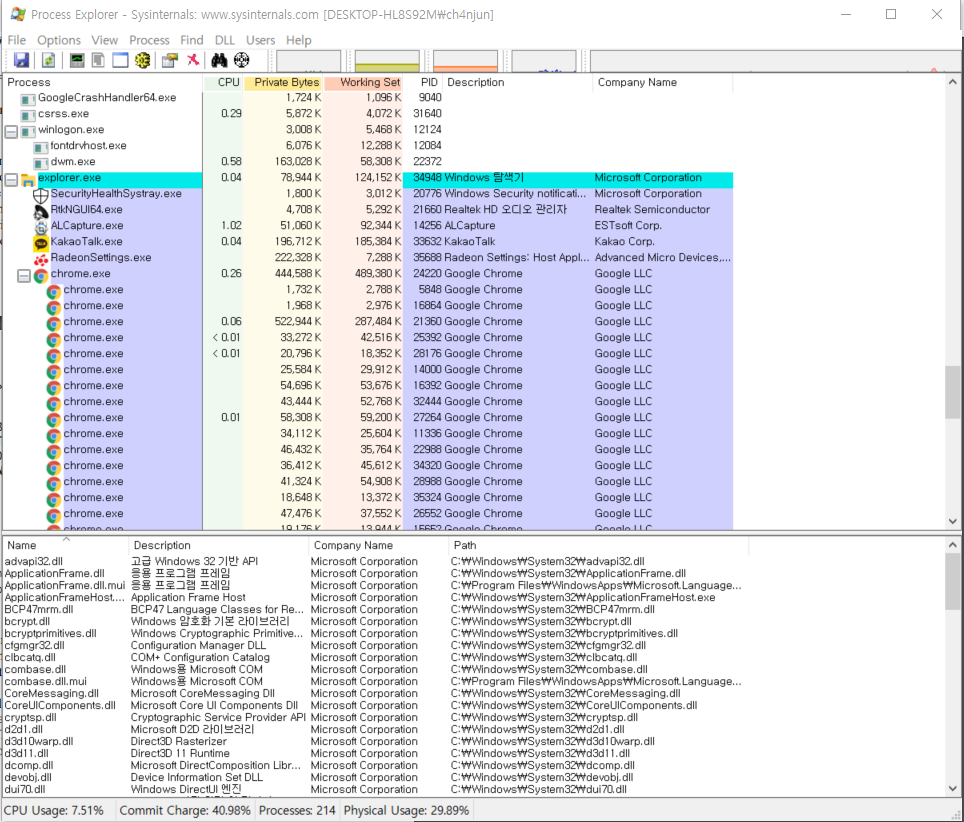
Task: Sort the DLL pane by the Name header
Action: tap(66, 545)
